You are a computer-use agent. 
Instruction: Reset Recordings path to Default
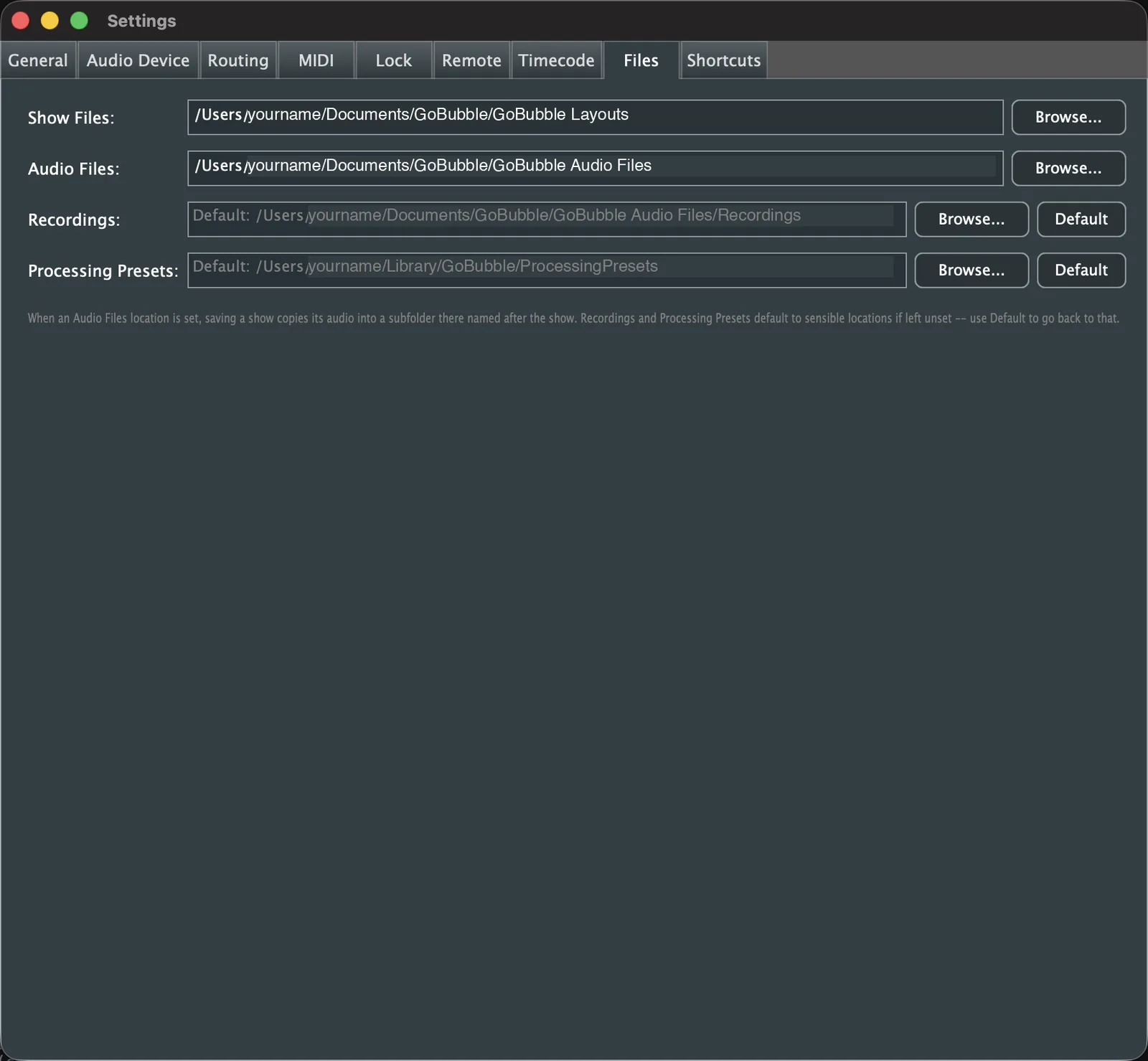pos(1081,219)
